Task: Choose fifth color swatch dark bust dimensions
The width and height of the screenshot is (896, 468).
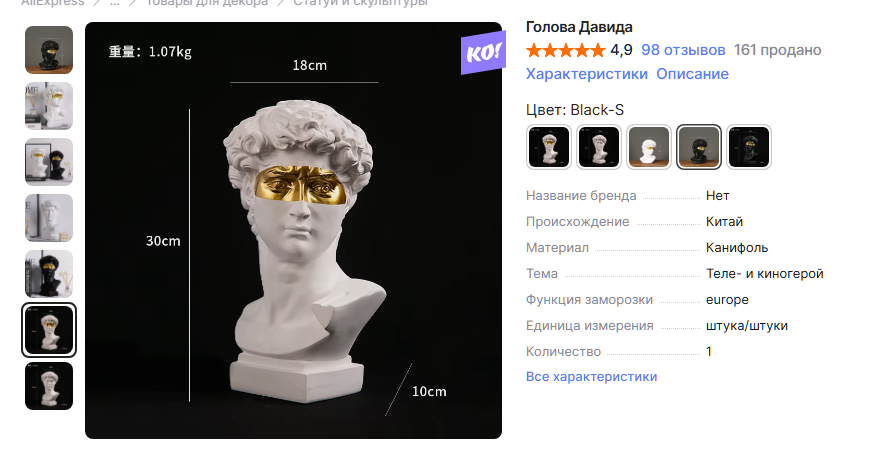Action: click(749, 147)
